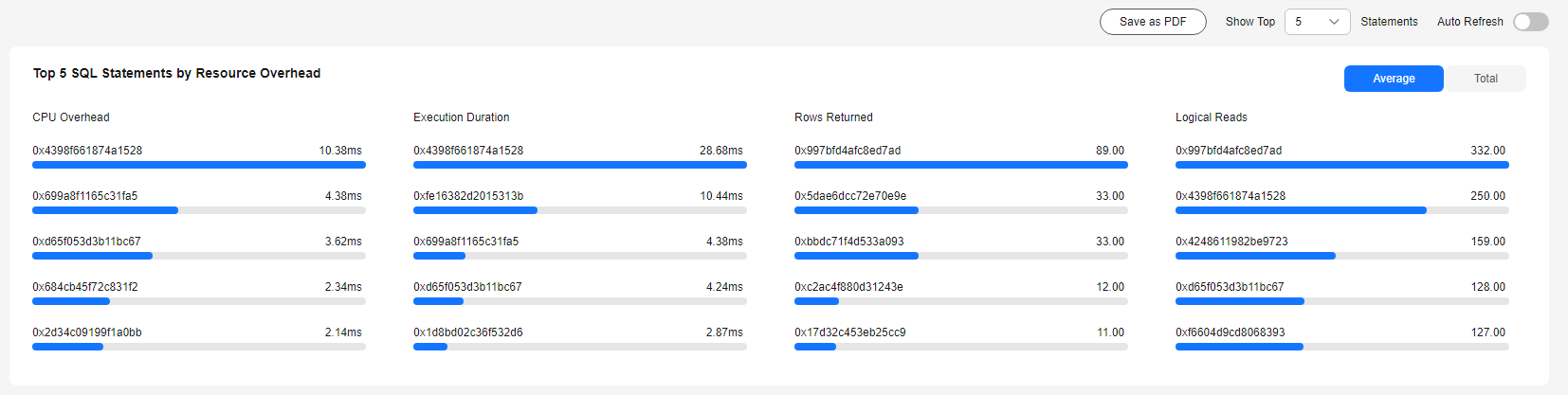
Task: Open the Show Top dropdown
Action: (x=1317, y=22)
